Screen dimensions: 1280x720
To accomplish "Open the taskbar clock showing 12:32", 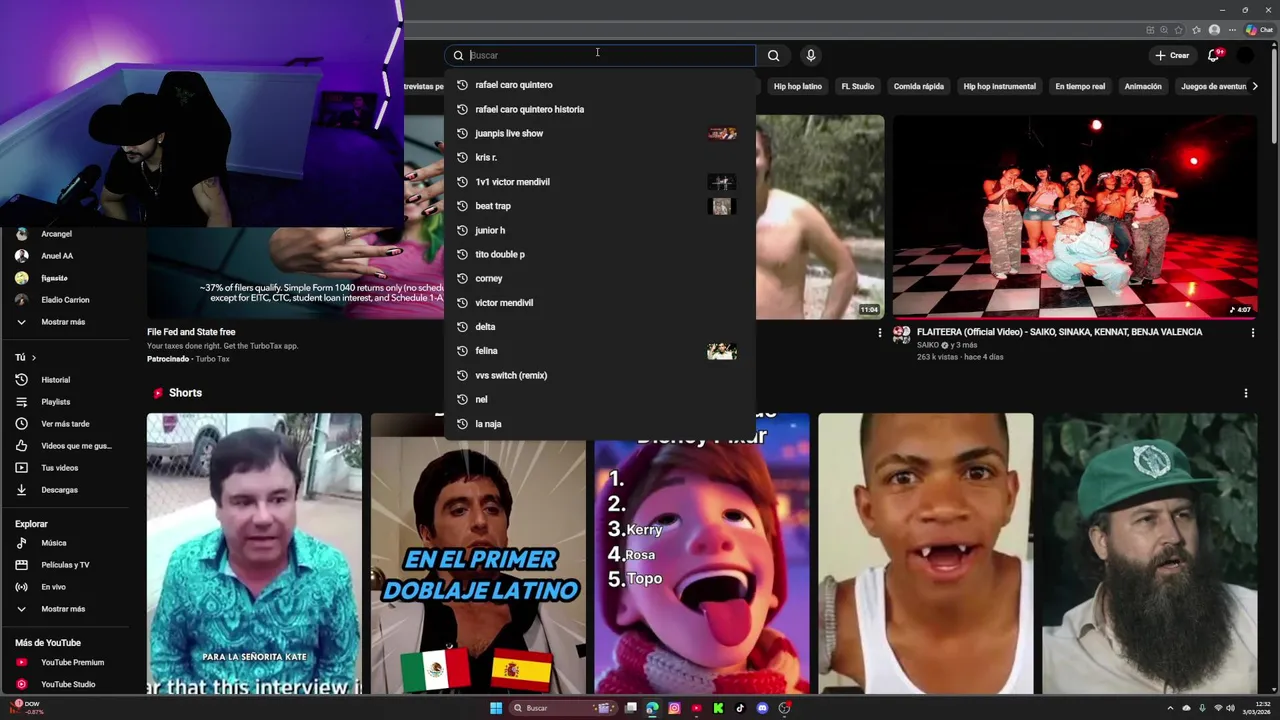I will pos(1258,708).
